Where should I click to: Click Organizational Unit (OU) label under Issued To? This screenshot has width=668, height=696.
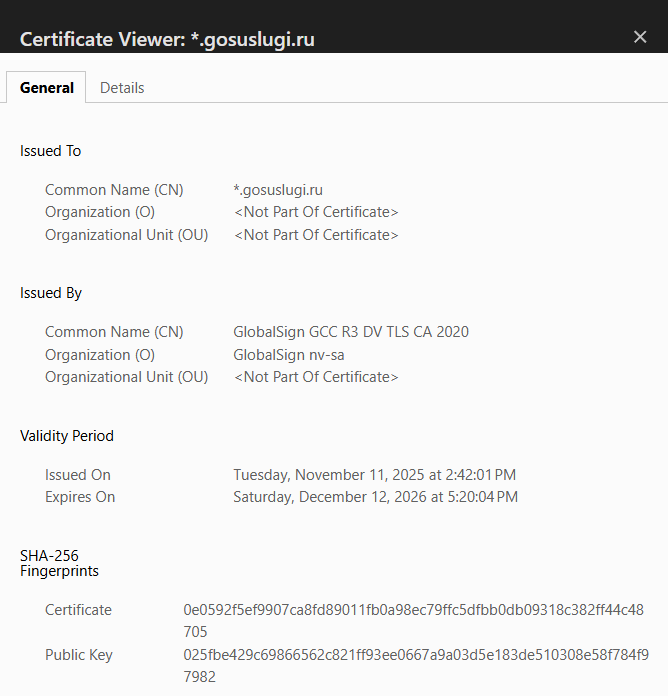pyautogui.click(x=126, y=235)
